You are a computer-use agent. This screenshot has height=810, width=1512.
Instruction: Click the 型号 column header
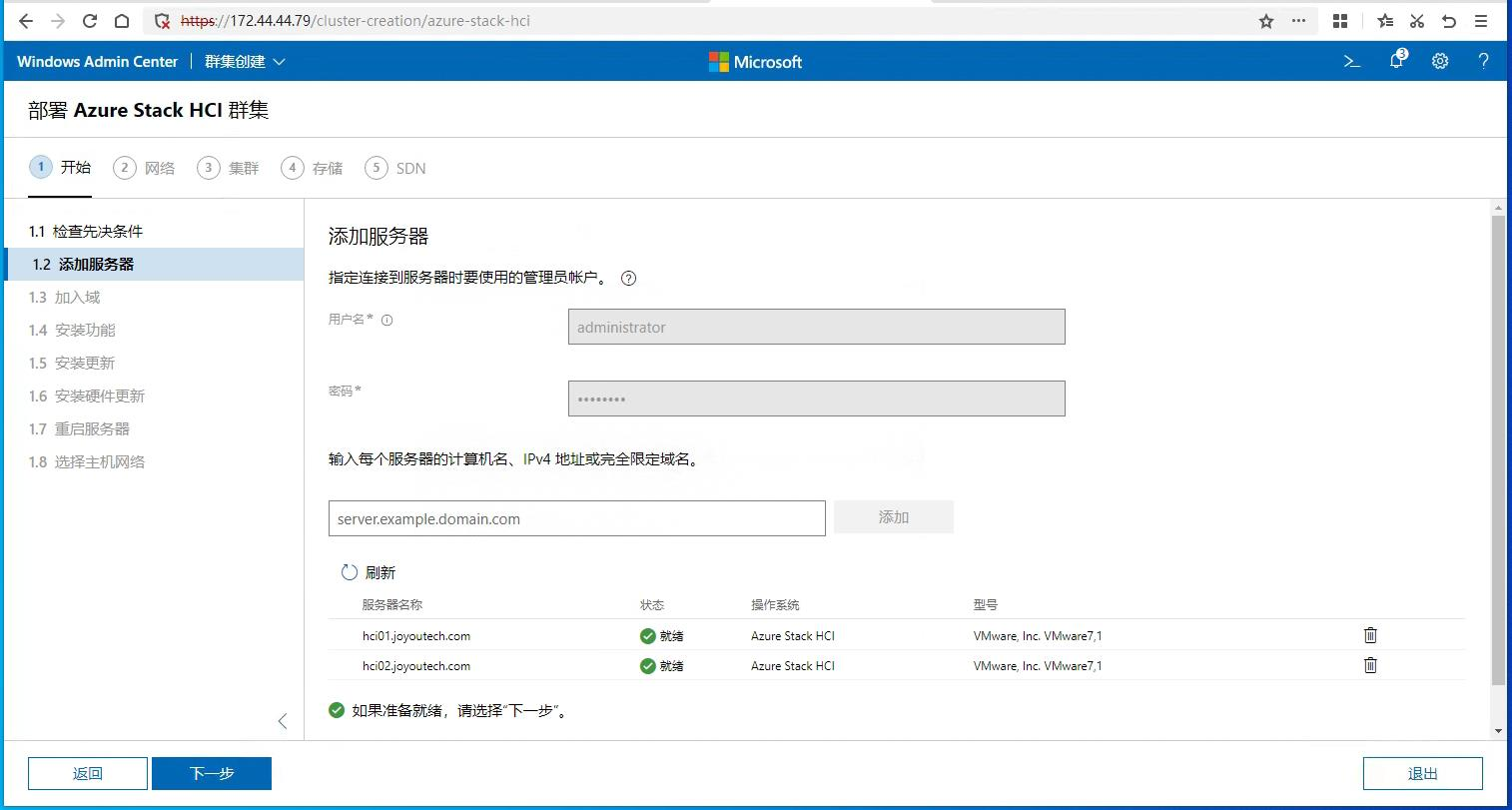986,605
